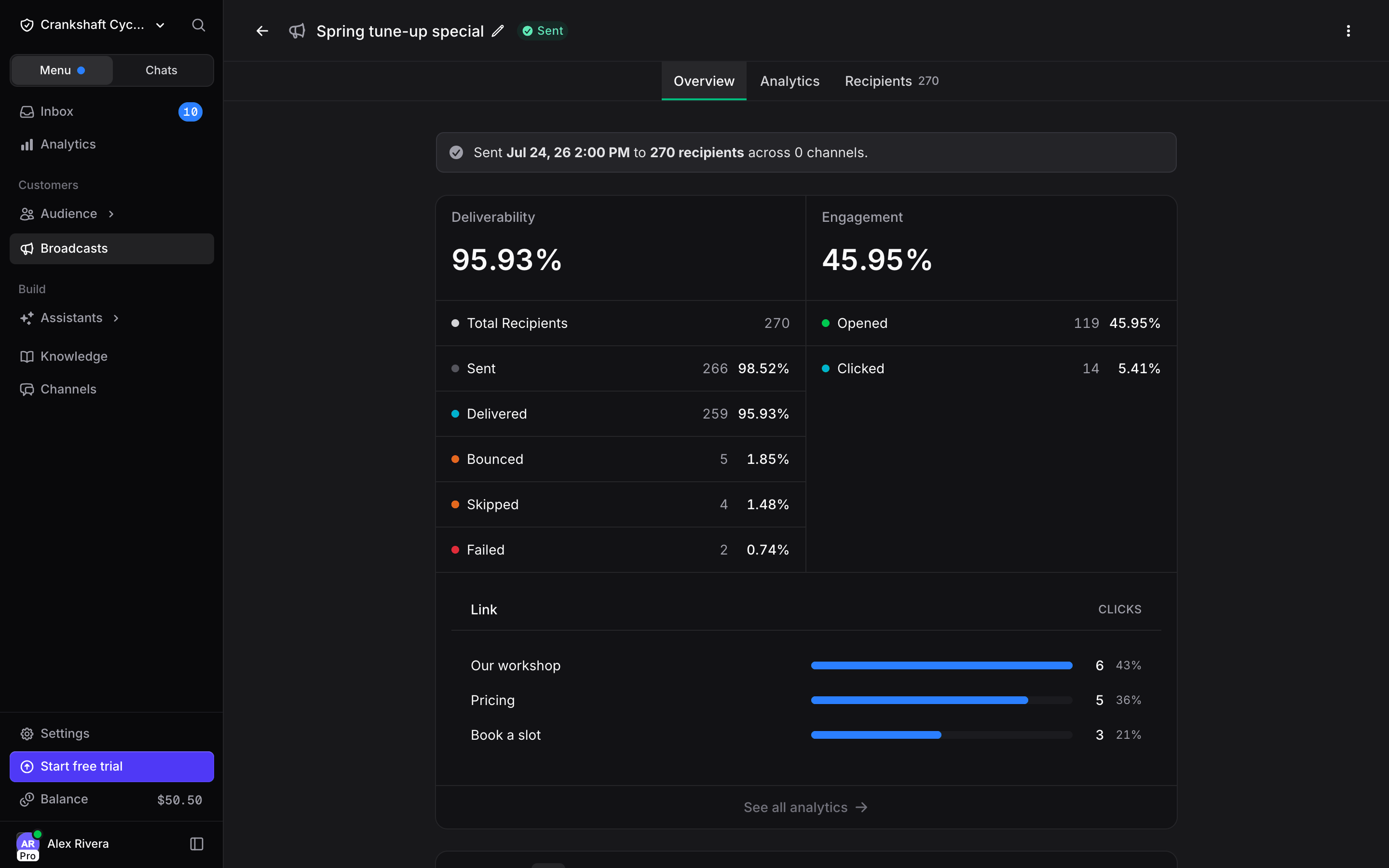Click the Alex Rivera avatar
Image resolution: width=1389 pixels, height=868 pixels.
tap(28, 844)
